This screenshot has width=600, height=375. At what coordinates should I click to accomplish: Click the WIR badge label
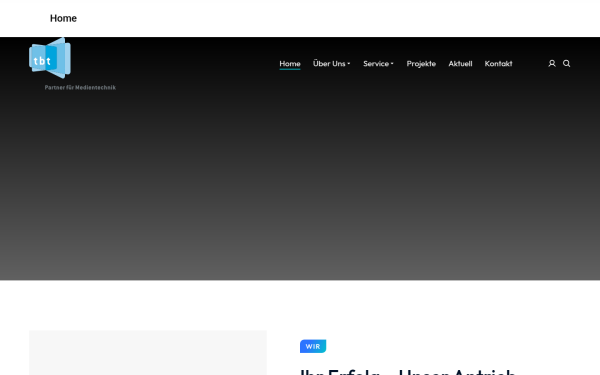point(313,346)
